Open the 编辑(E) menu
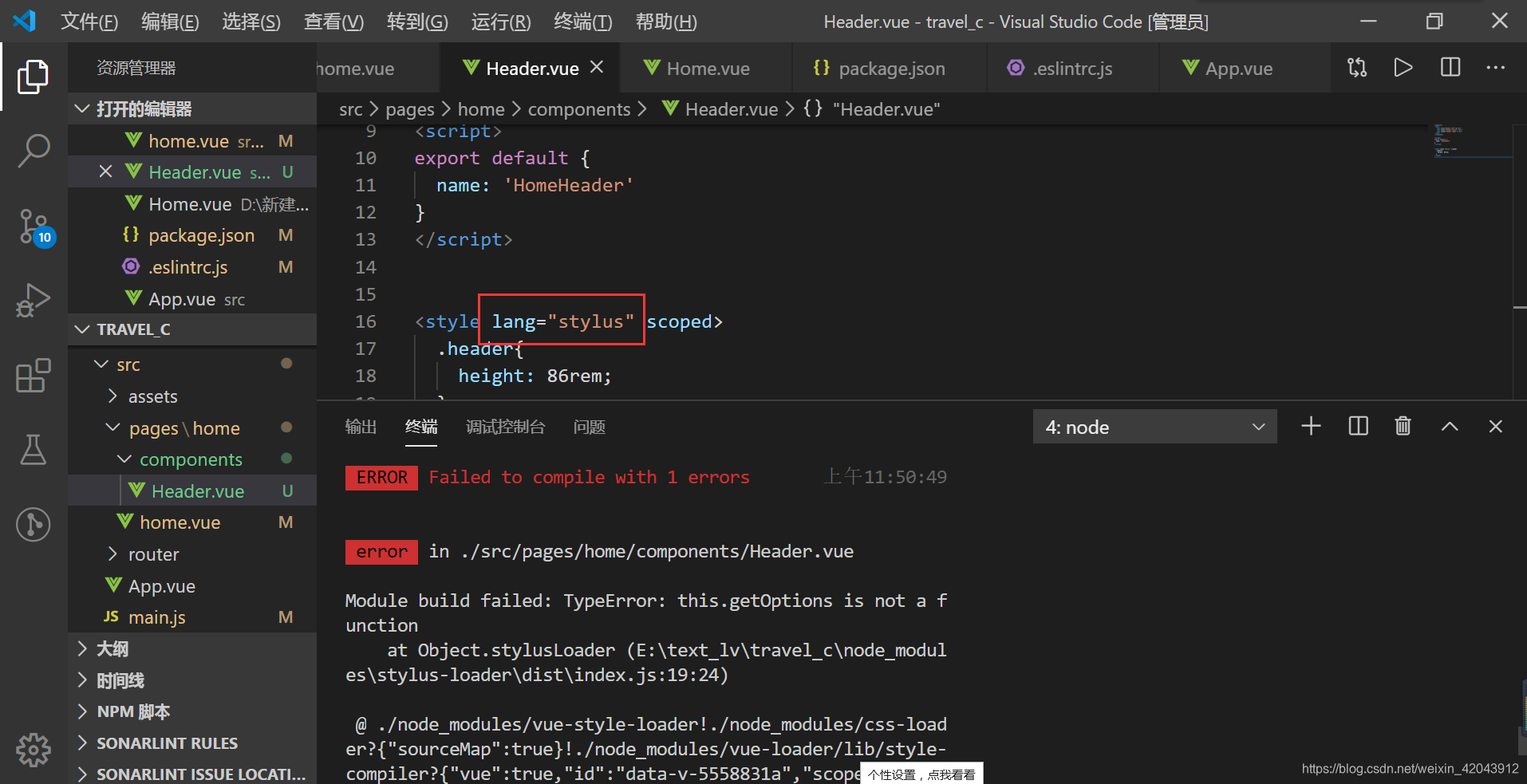1527x784 pixels. point(170,22)
